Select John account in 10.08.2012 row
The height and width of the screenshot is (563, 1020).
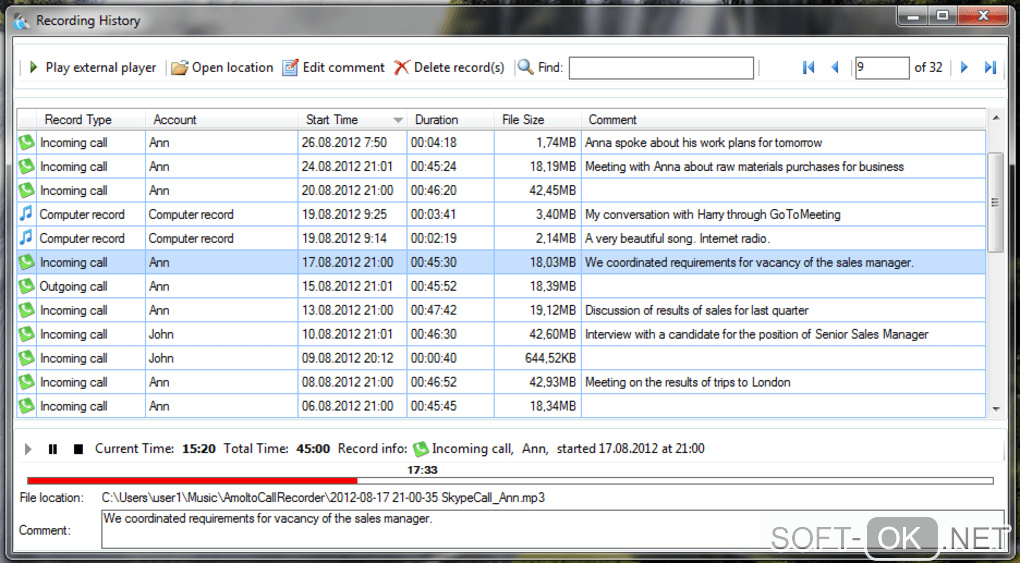tap(222, 335)
